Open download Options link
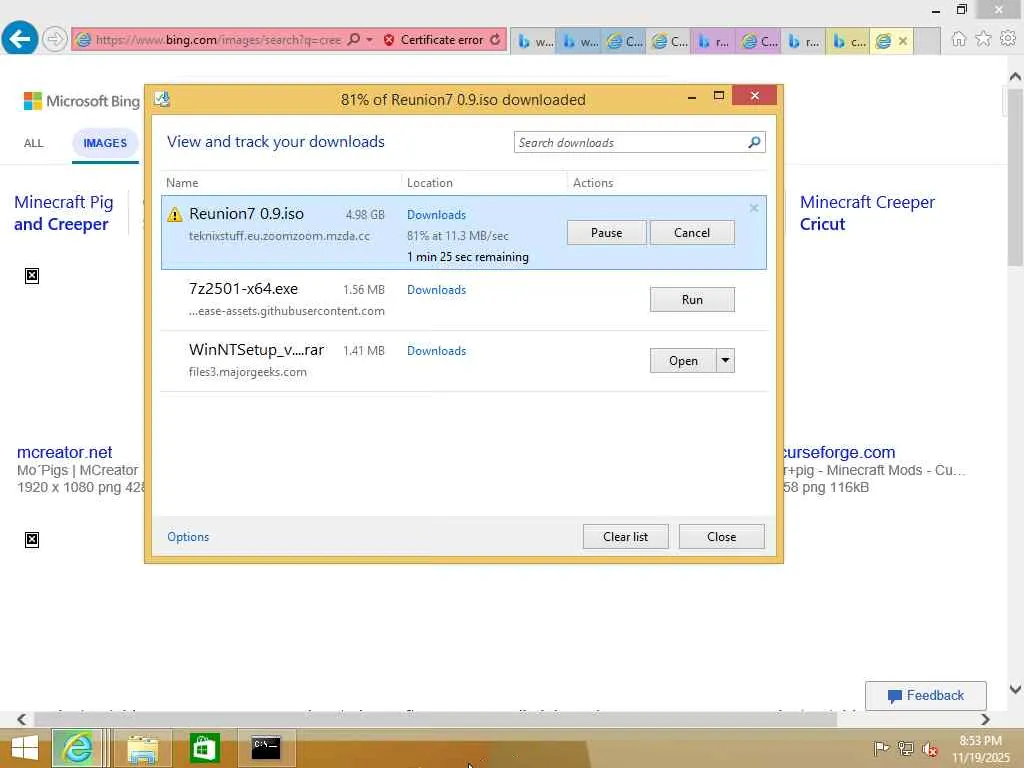Image resolution: width=1024 pixels, height=768 pixels. click(188, 537)
